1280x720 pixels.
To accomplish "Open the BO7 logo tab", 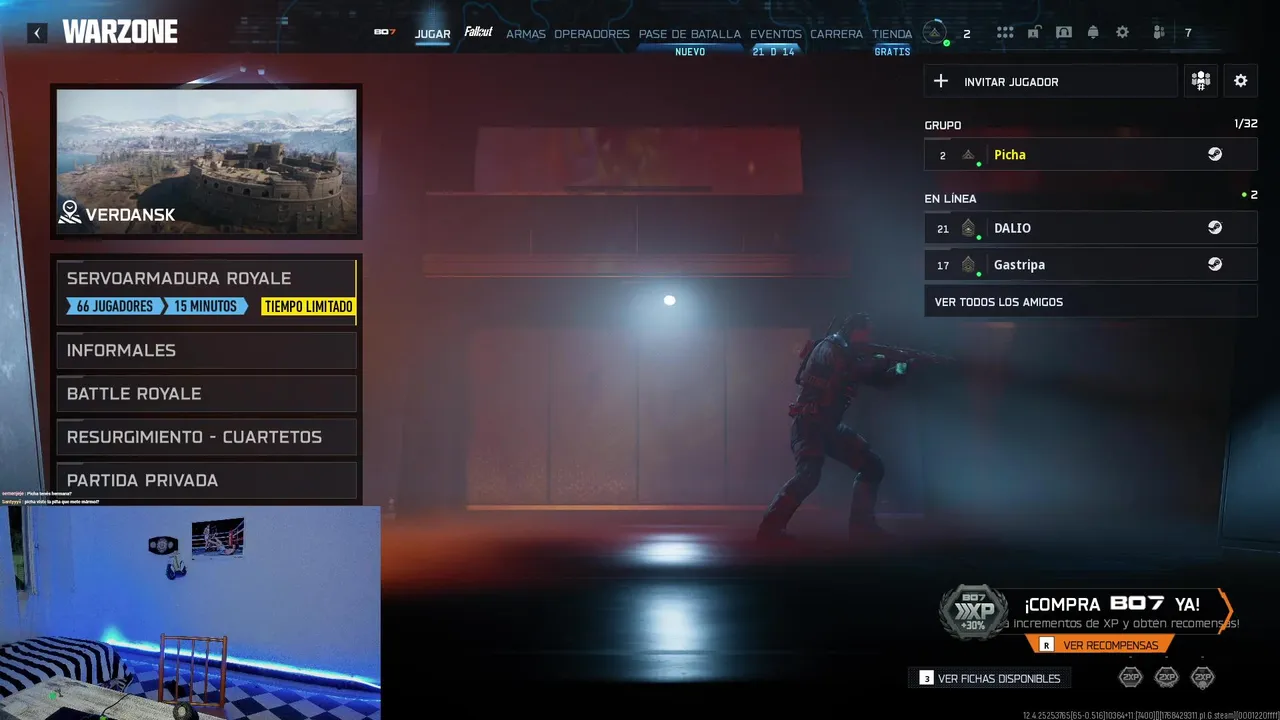I will (x=385, y=32).
